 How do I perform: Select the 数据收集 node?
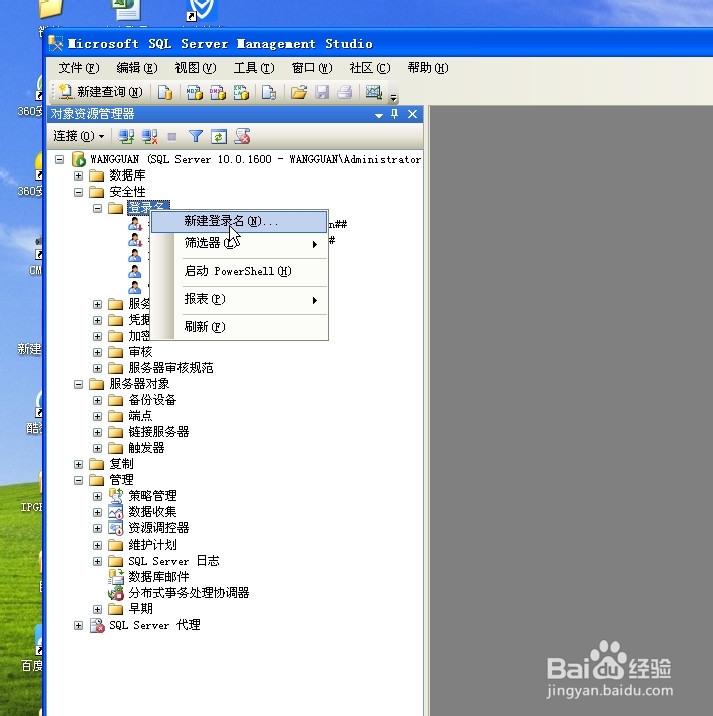click(x=152, y=512)
